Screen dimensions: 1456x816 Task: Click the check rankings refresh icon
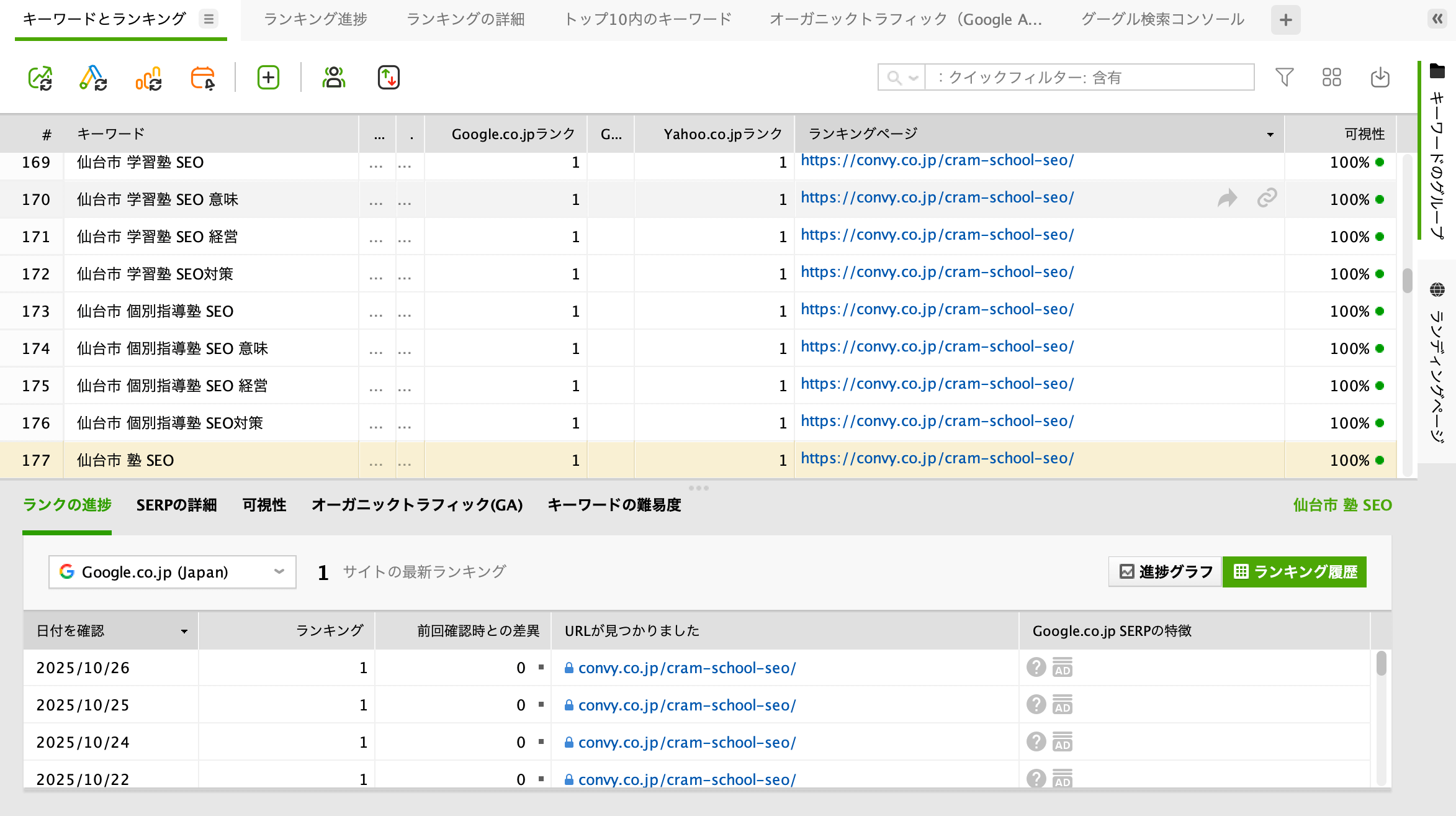pos(40,78)
